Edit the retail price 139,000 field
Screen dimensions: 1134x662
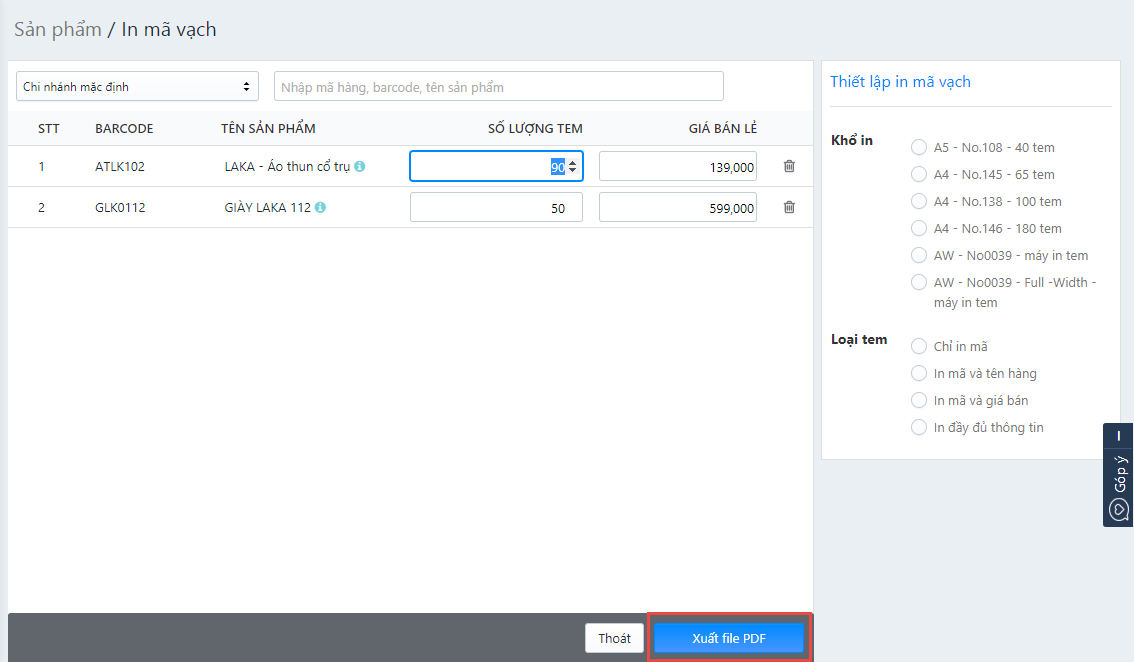click(x=677, y=167)
